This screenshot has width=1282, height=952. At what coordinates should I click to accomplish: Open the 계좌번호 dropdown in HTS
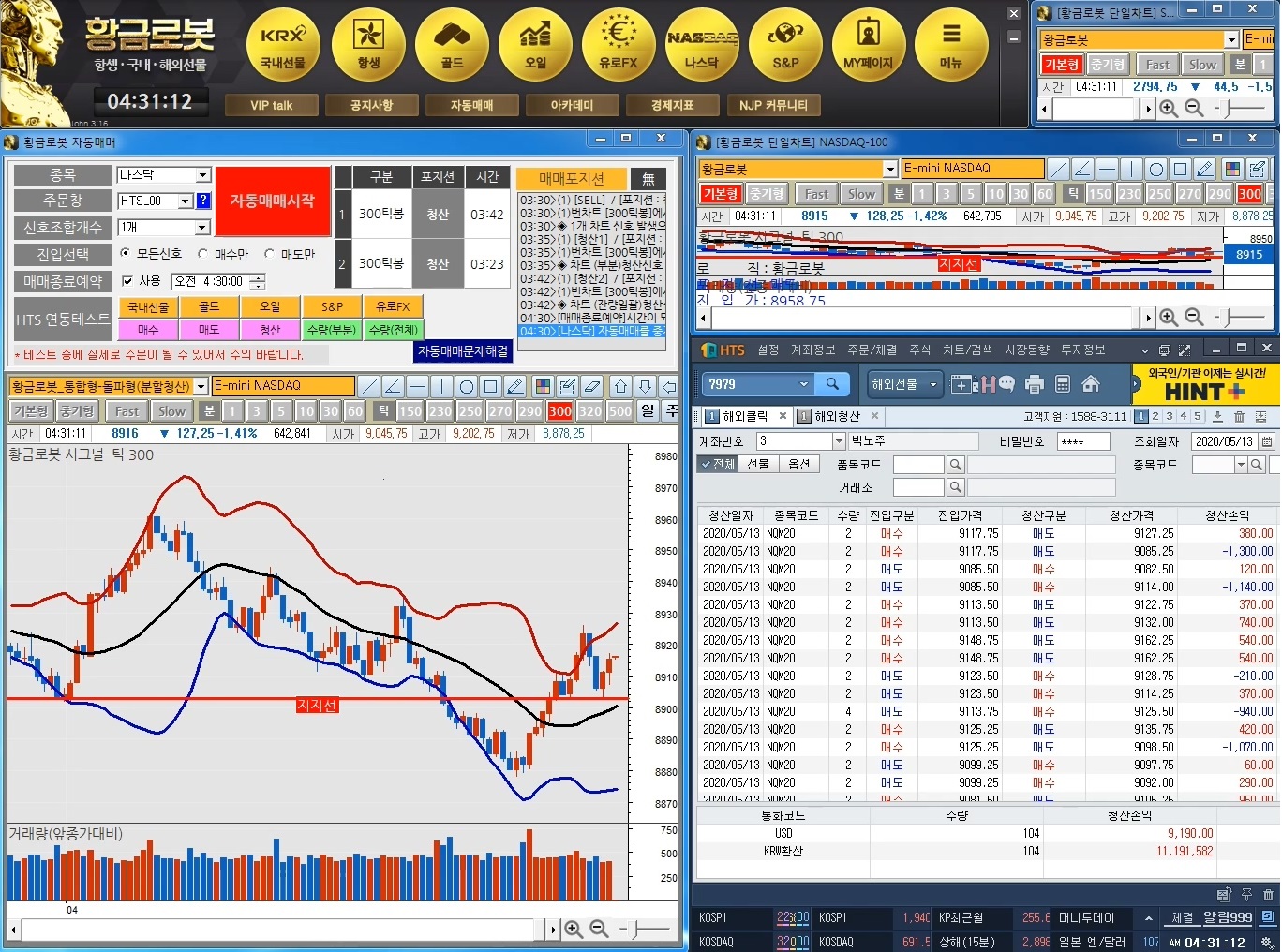click(839, 441)
